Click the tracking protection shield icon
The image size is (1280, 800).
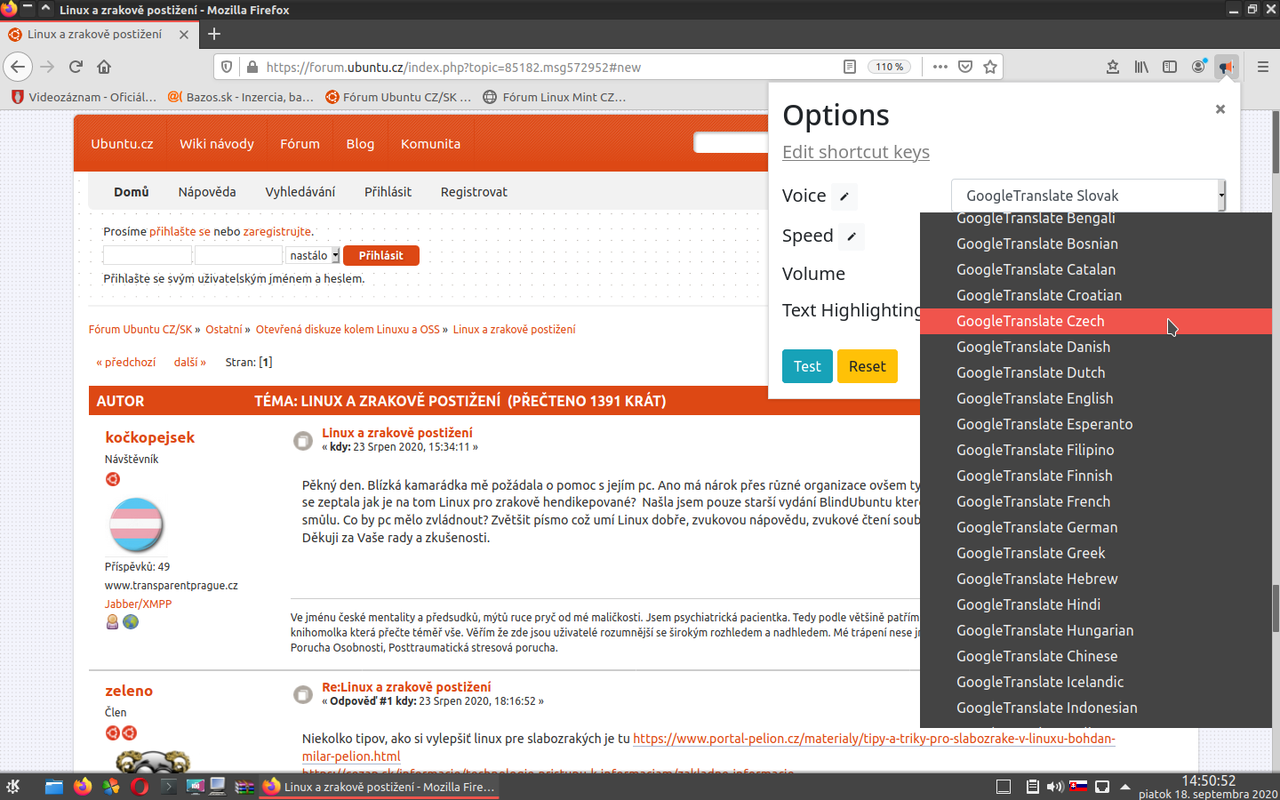pos(227,67)
